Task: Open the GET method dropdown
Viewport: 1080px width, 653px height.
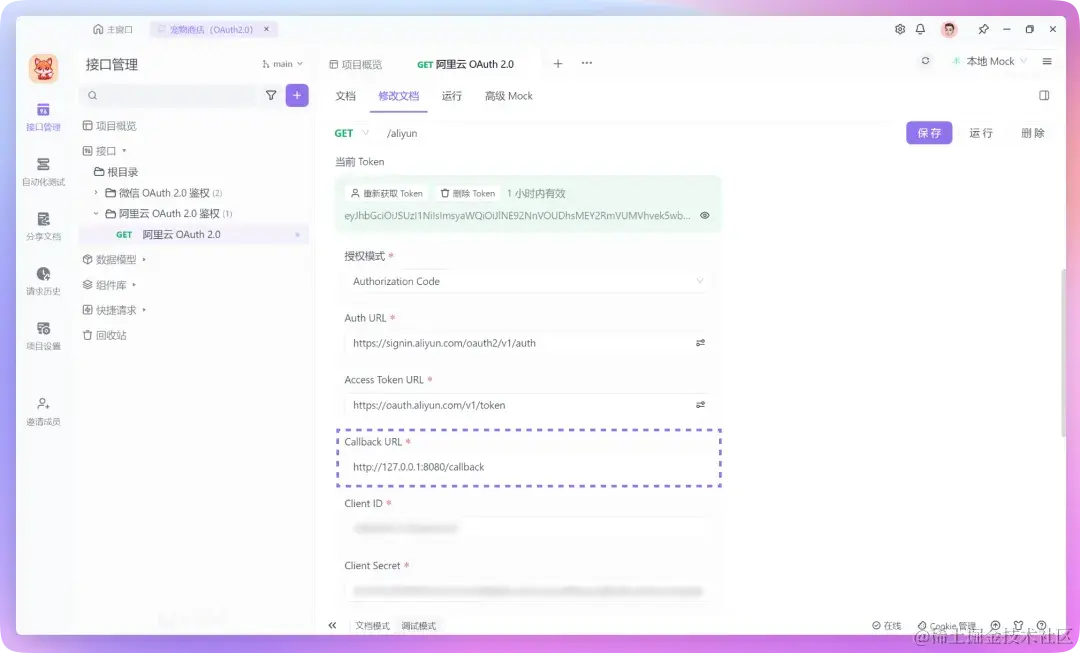Action: (351, 133)
